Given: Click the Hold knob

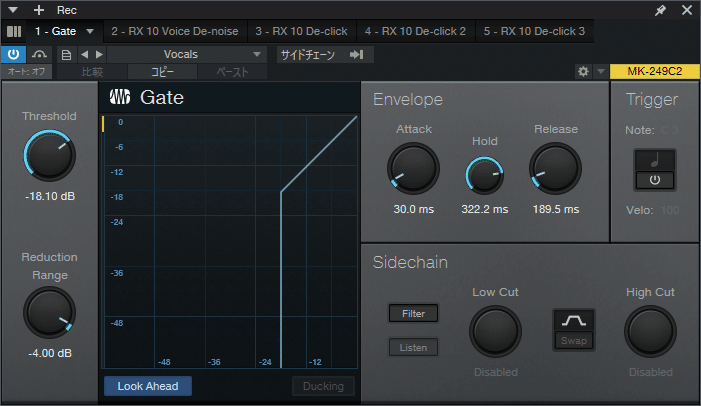Looking at the screenshot, I should coord(485,175).
